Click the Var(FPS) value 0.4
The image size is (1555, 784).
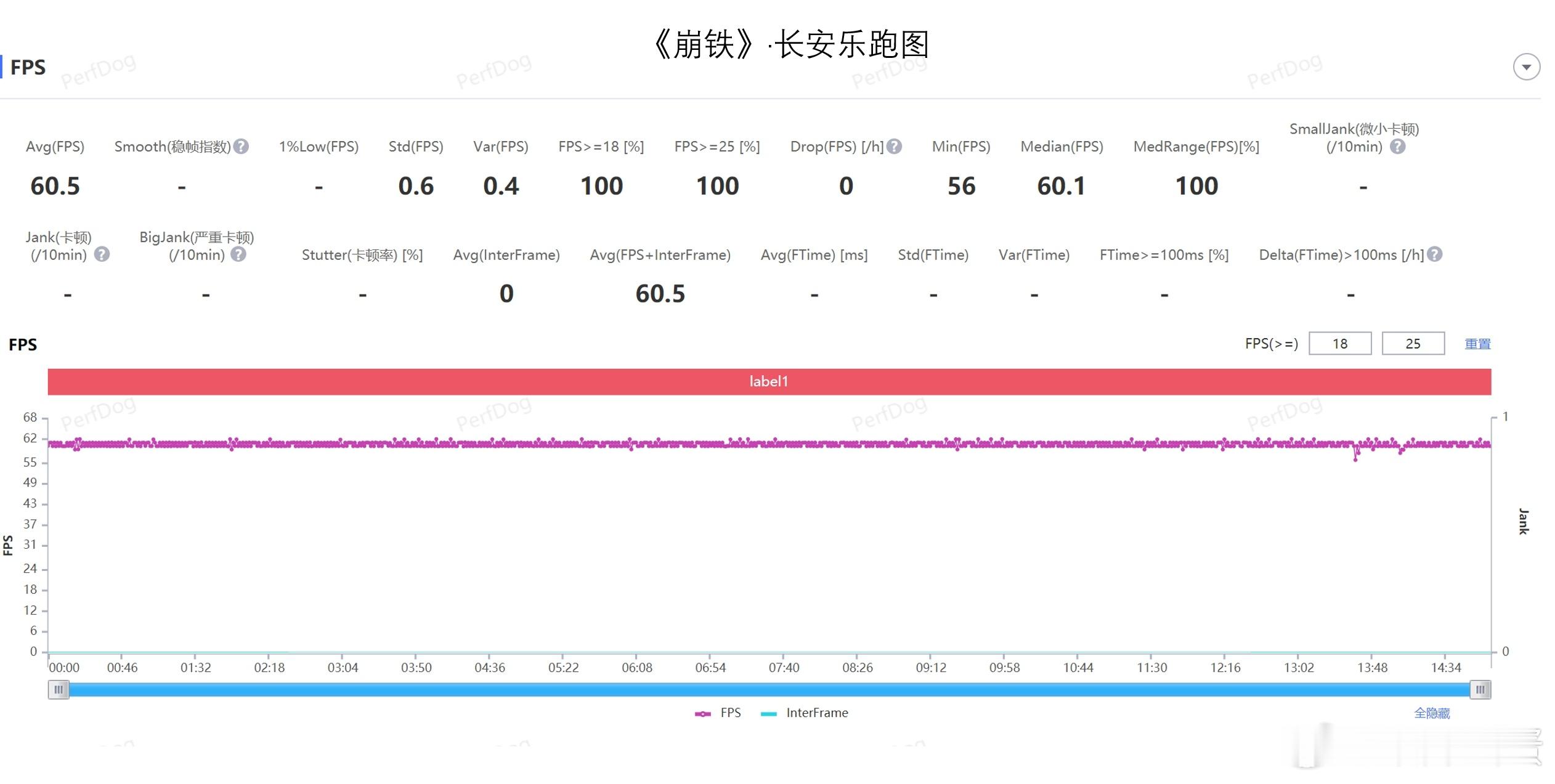pyautogui.click(x=501, y=186)
